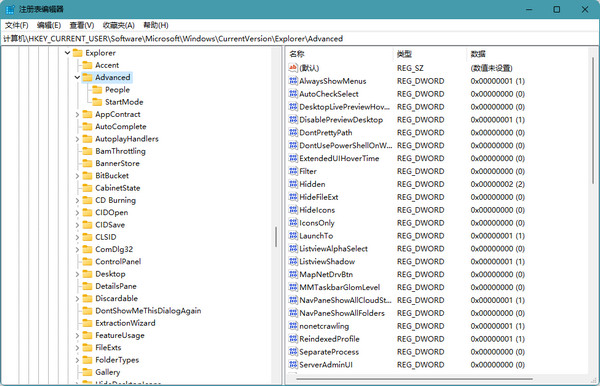Open the 编辑(E) menu
The height and width of the screenshot is (386, 600).
point(49,25)
